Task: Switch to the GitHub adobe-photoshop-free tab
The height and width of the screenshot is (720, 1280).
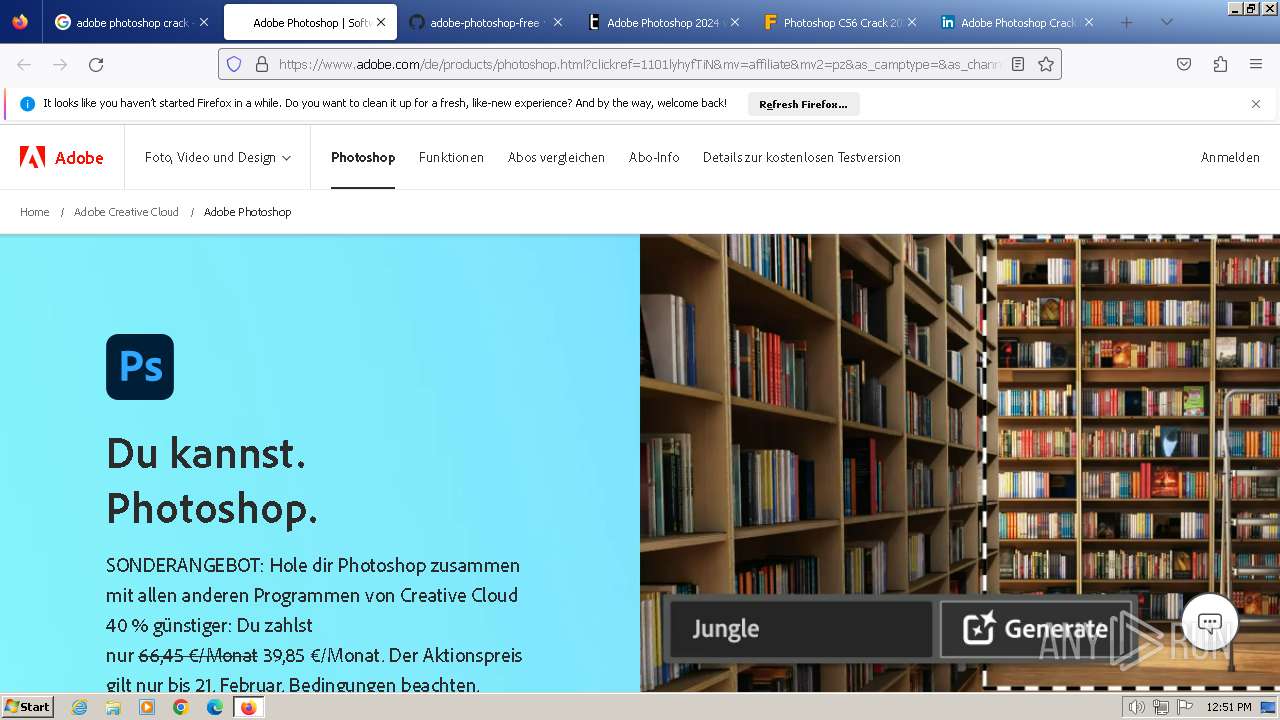Action: coord(485,22)
